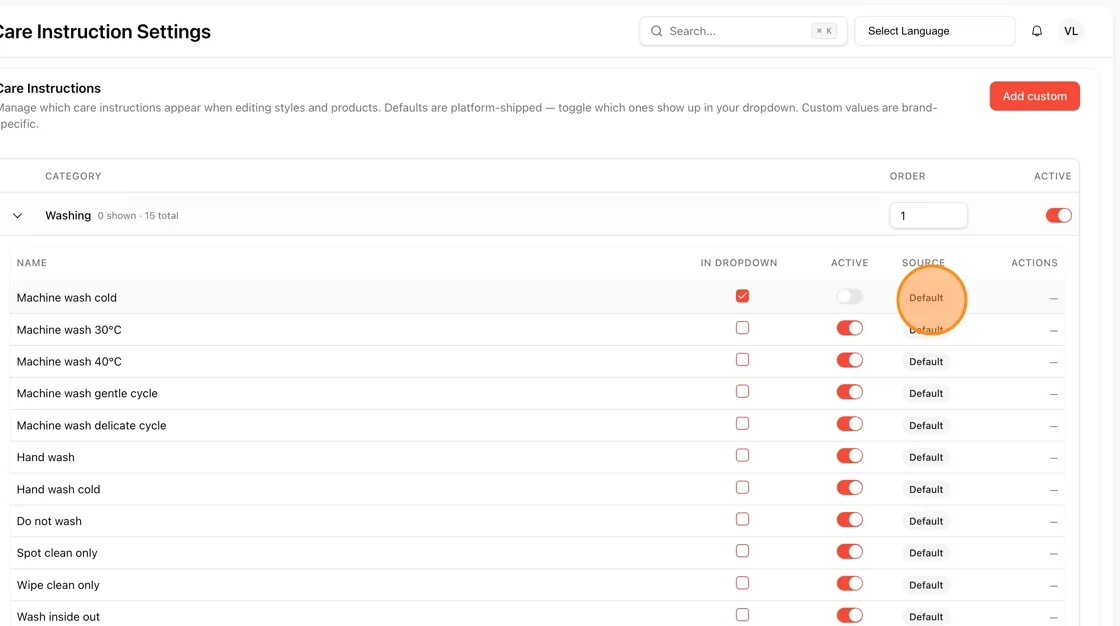
Task: Check In Dropdown for Machine wash 40°C
Action: point(742,359)
